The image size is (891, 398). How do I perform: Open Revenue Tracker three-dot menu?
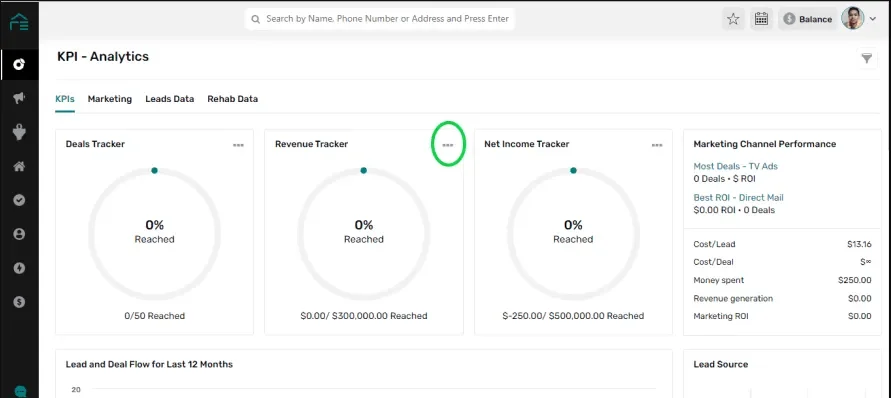pos(448,145)
